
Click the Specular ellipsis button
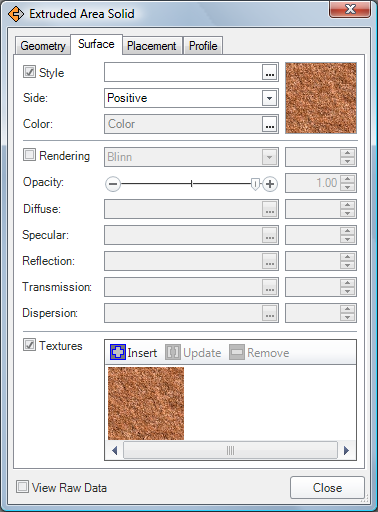pyautogui.click(x=270, y=235)
